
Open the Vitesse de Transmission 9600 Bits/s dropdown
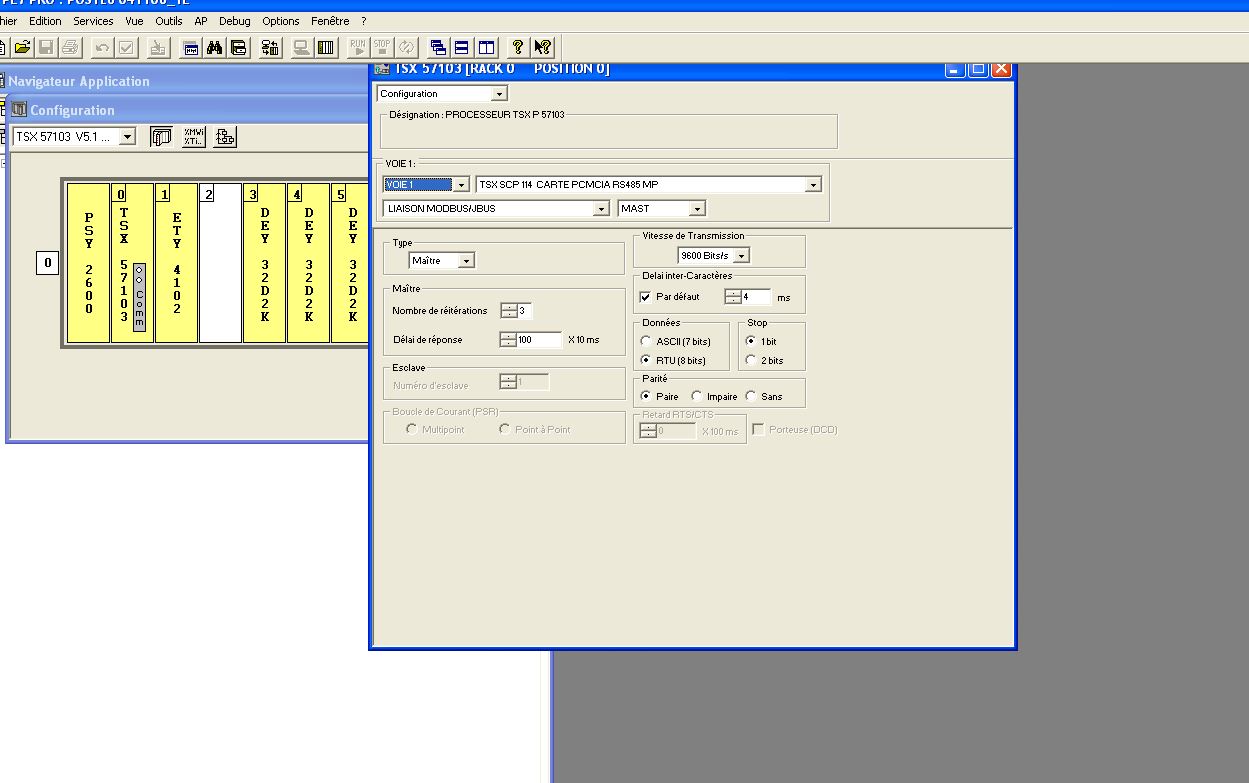[x=741, y=256]
